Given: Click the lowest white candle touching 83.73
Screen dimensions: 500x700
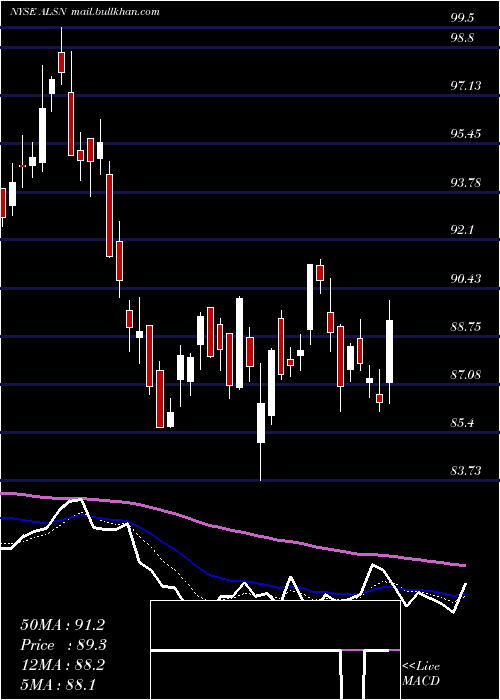Looking at the screenshot, I should 261,423.
